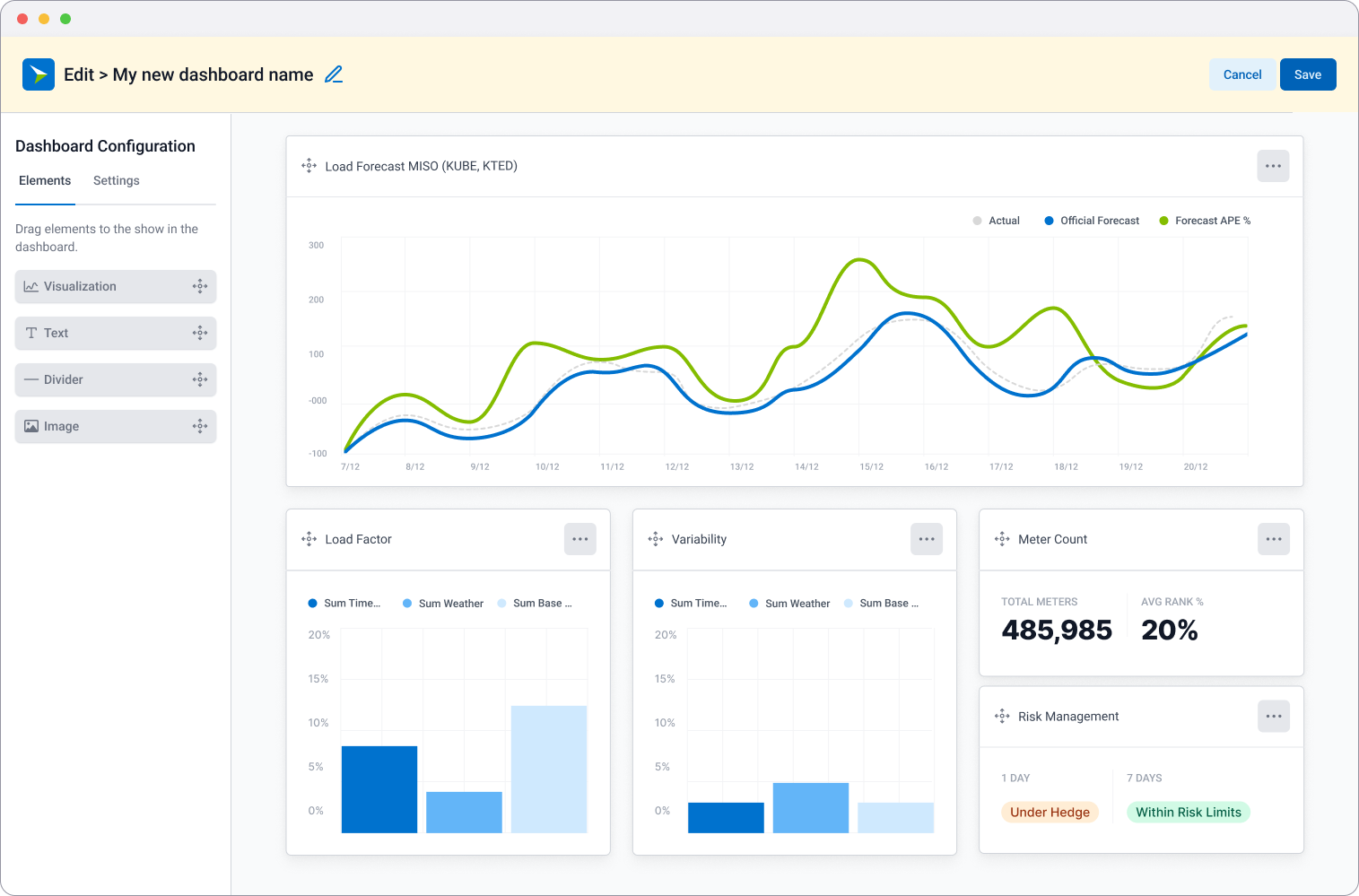This screenshot has height=896, width=1359.
Task: Click the Text element move handle
Action: pyautogui.click(x=200, y=333)
